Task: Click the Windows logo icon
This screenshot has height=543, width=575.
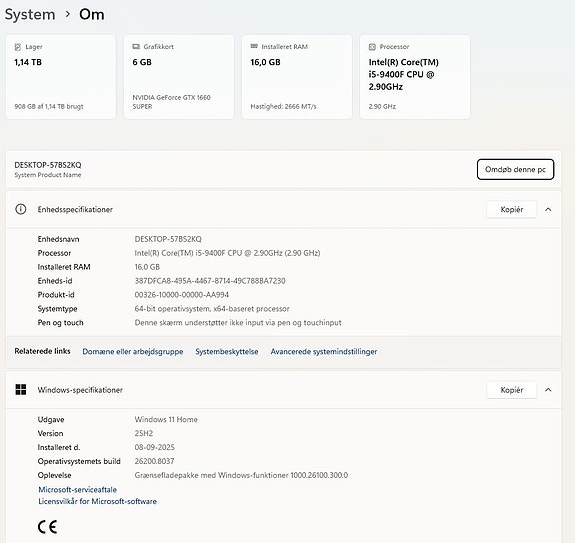Action: [x=21, y=390]
